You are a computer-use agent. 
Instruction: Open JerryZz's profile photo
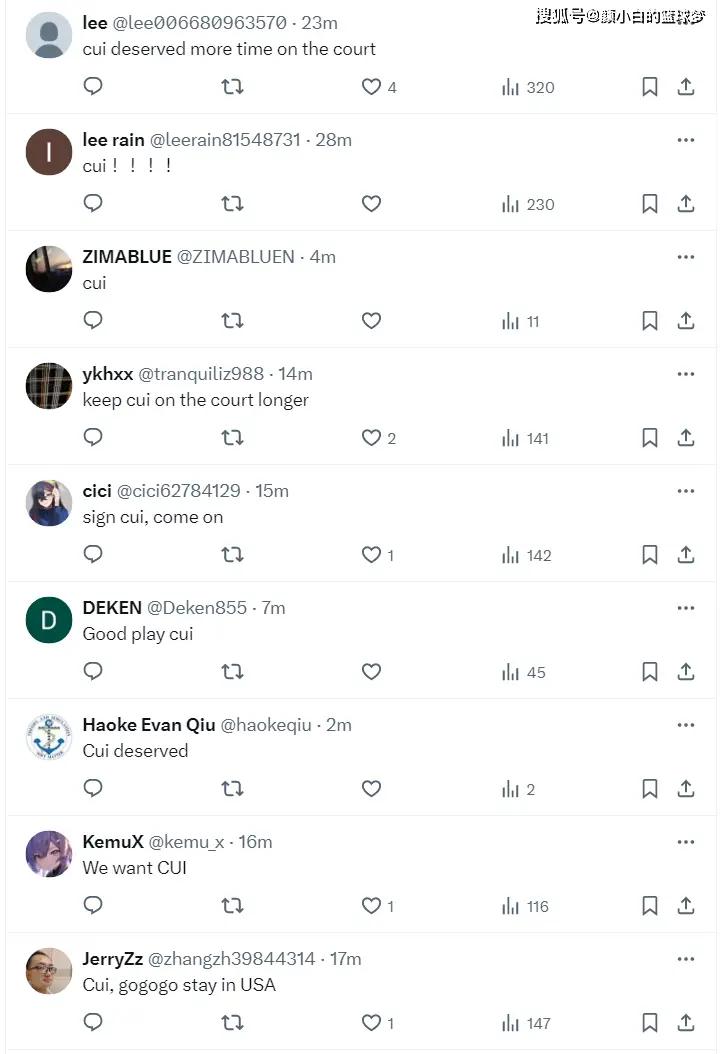tap(49, 971)
